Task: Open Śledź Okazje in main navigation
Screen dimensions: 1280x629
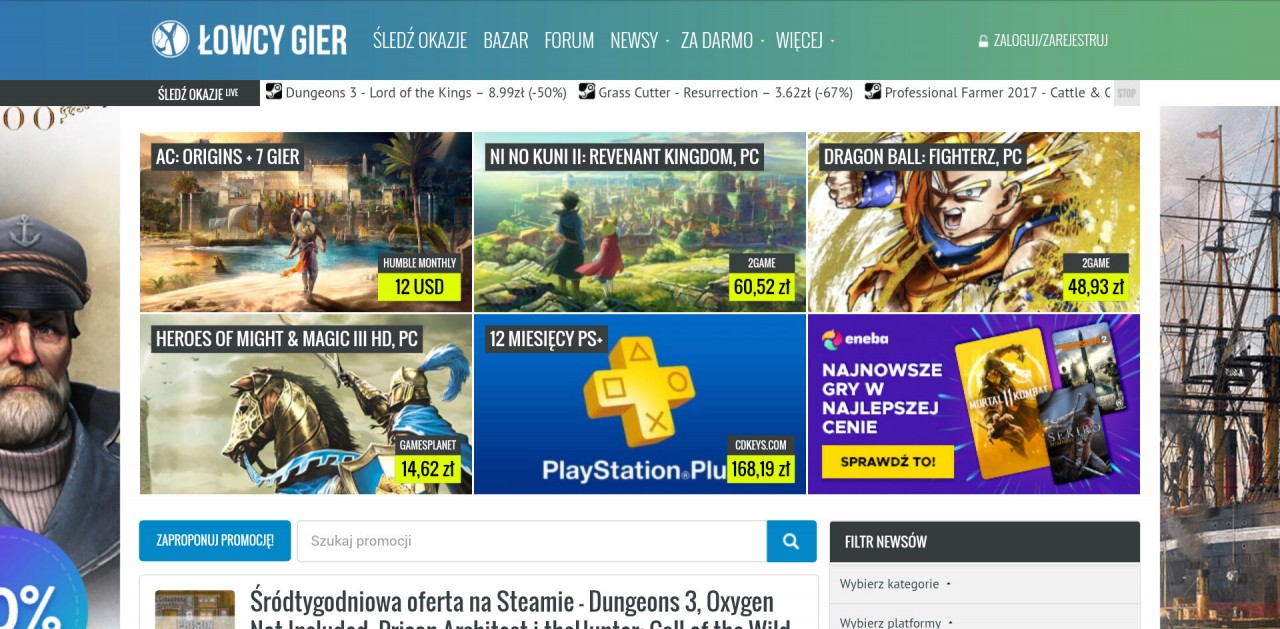Action: pos(420,40)
